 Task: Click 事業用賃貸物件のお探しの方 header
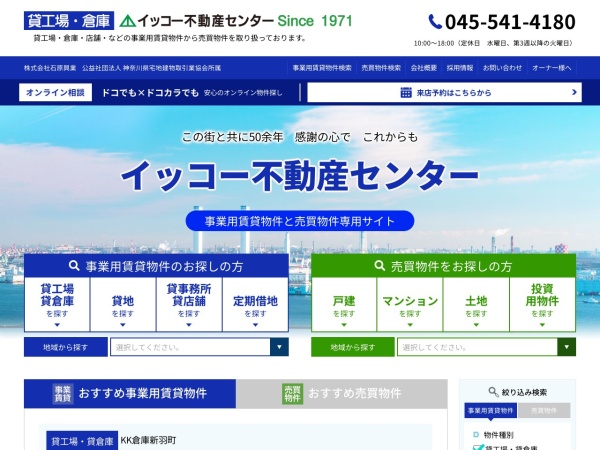tap(156, 266)
